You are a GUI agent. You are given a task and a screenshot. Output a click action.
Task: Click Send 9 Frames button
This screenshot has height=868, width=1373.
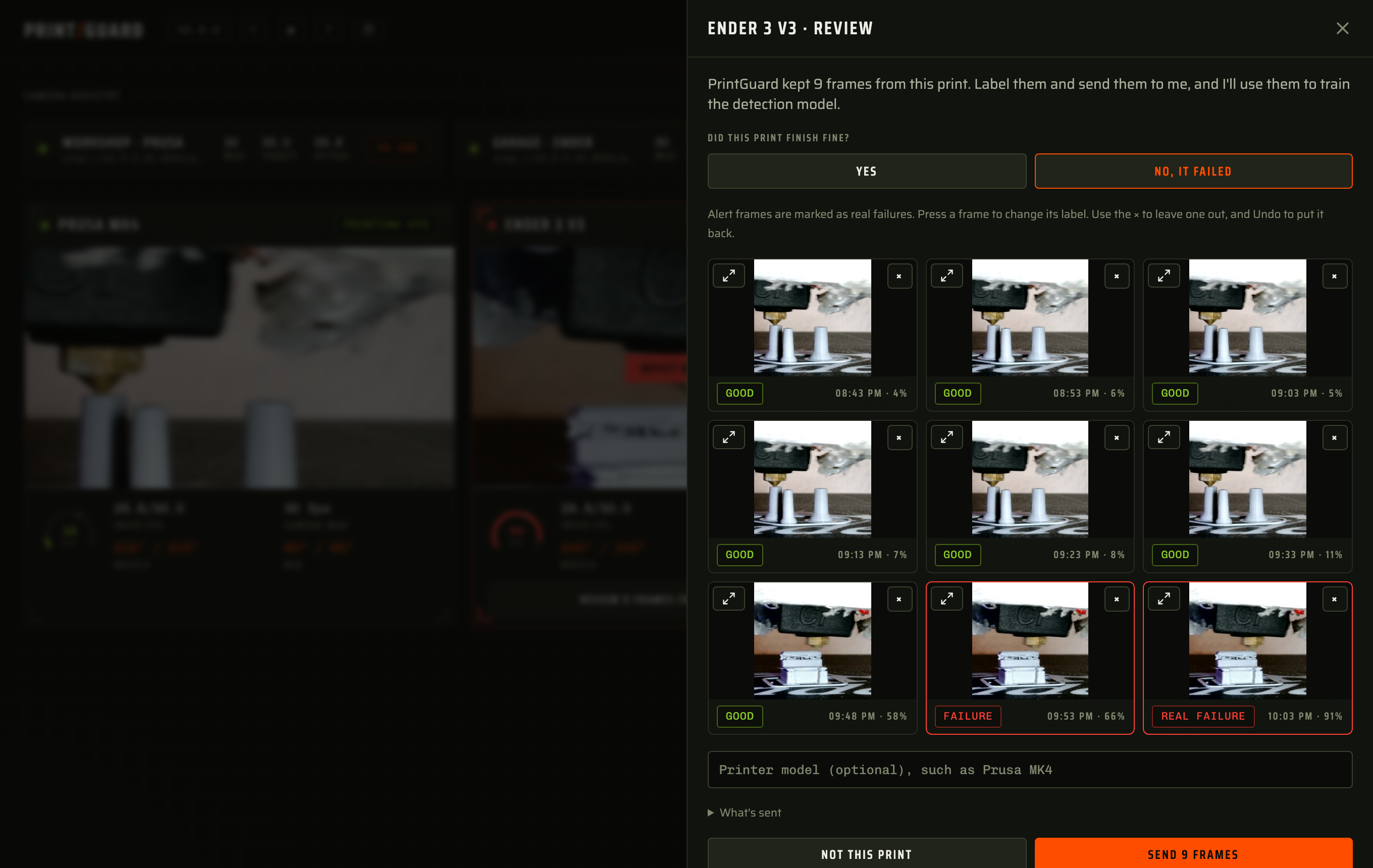1193,853
